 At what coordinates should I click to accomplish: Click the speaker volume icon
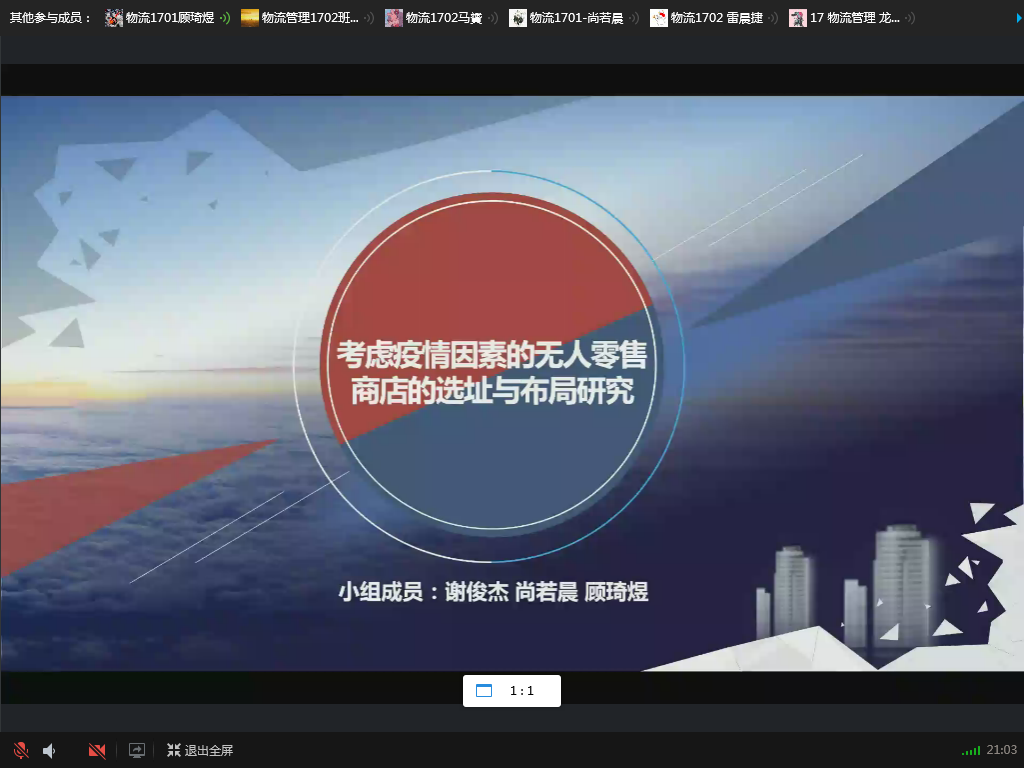click(x=49, y=750)
